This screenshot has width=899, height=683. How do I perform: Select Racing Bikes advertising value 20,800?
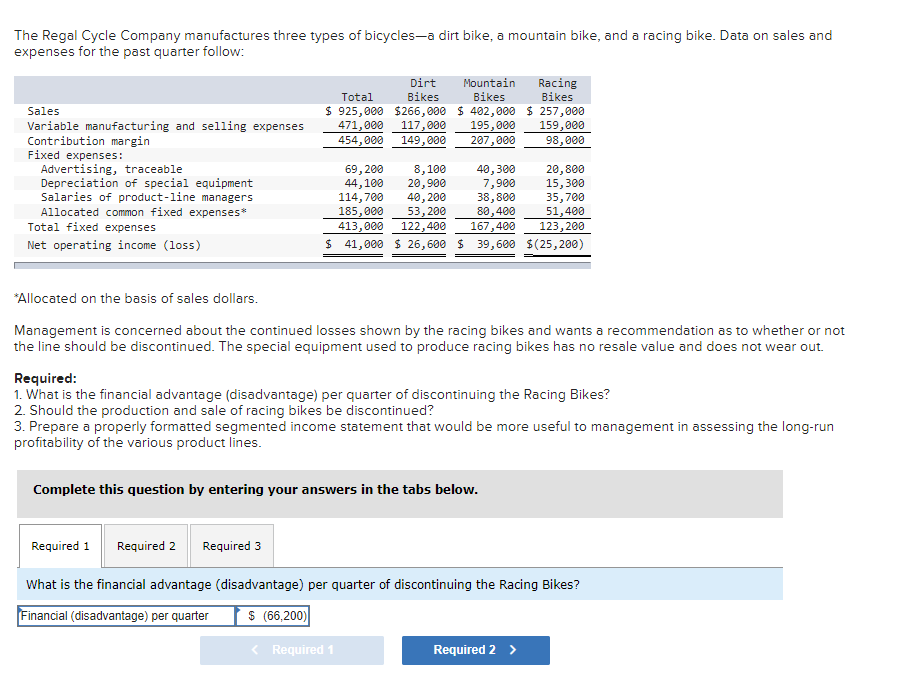(565, 169)
